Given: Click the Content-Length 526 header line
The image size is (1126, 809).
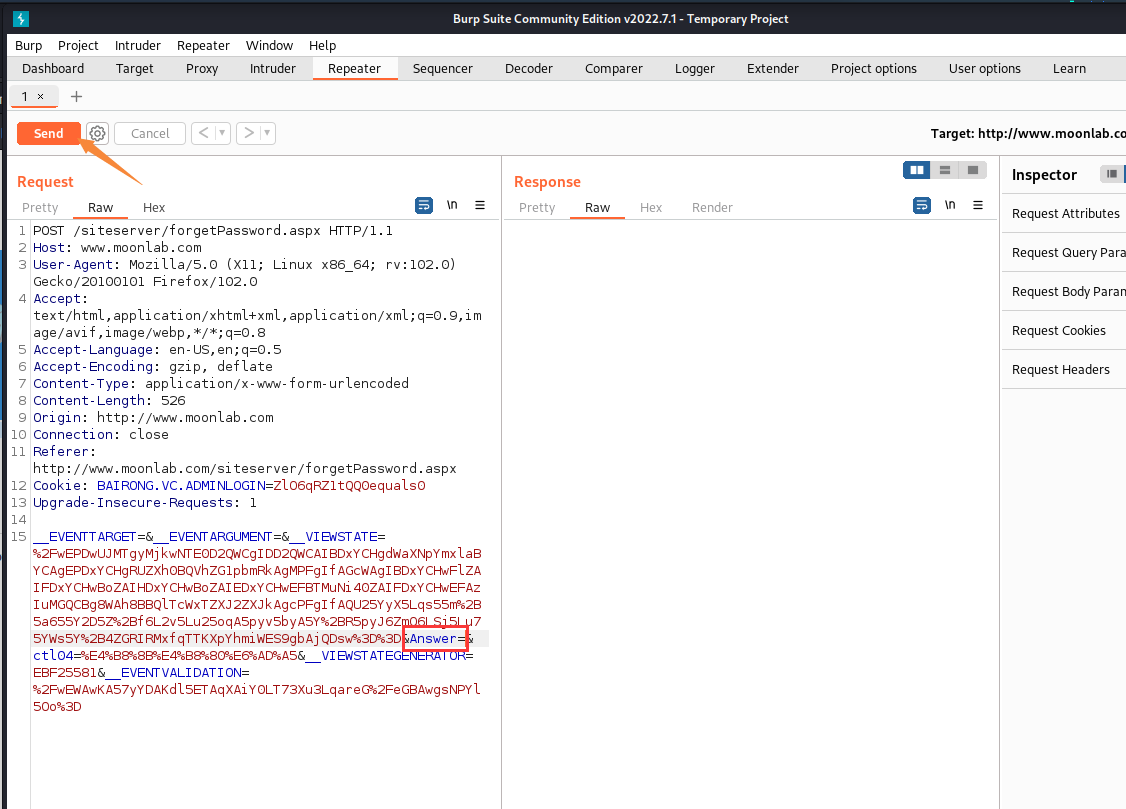Looking at the screenshot, I should coord(109,401).
